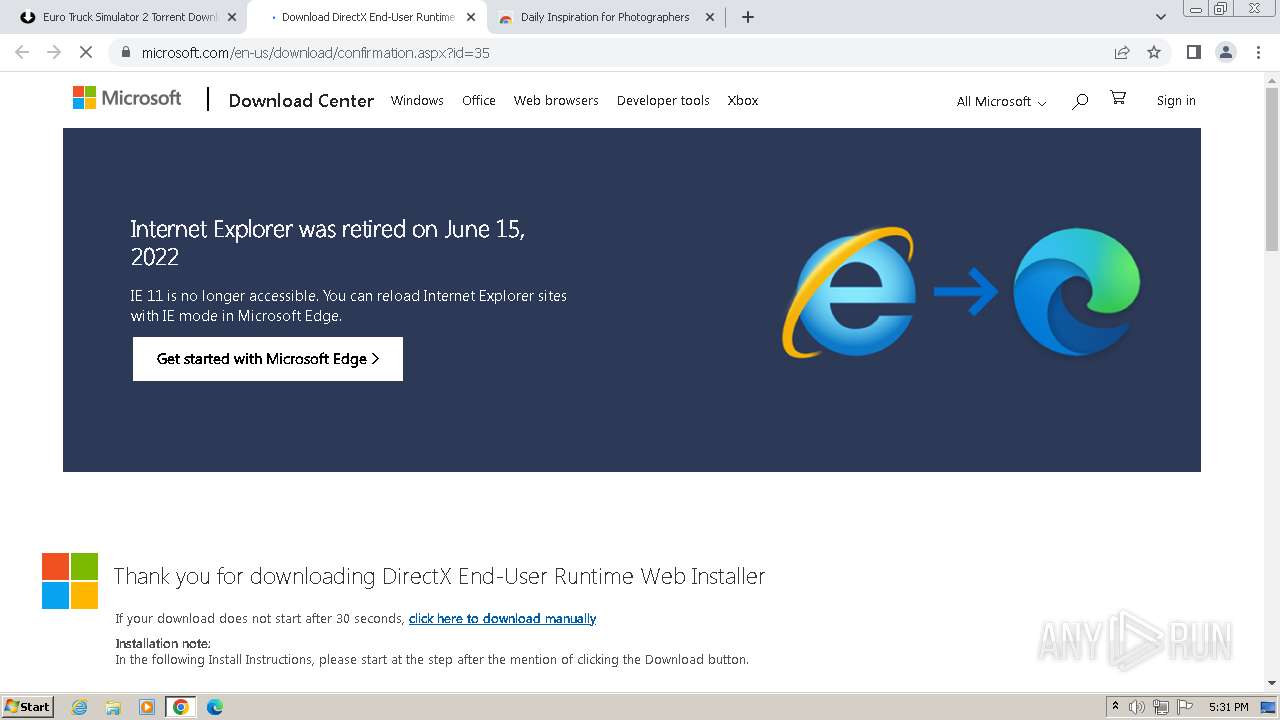1280x720 pixels.
Task: Click the browser back arrow
Action: point(22,52)
